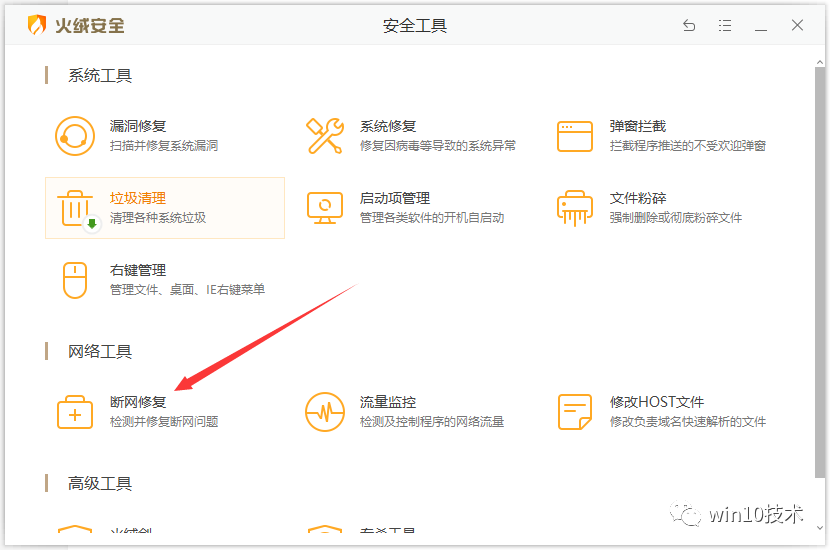The image size is (830, 550).
Task: Open the 启动项管理 monitor icon
Action: coord(325,208)
